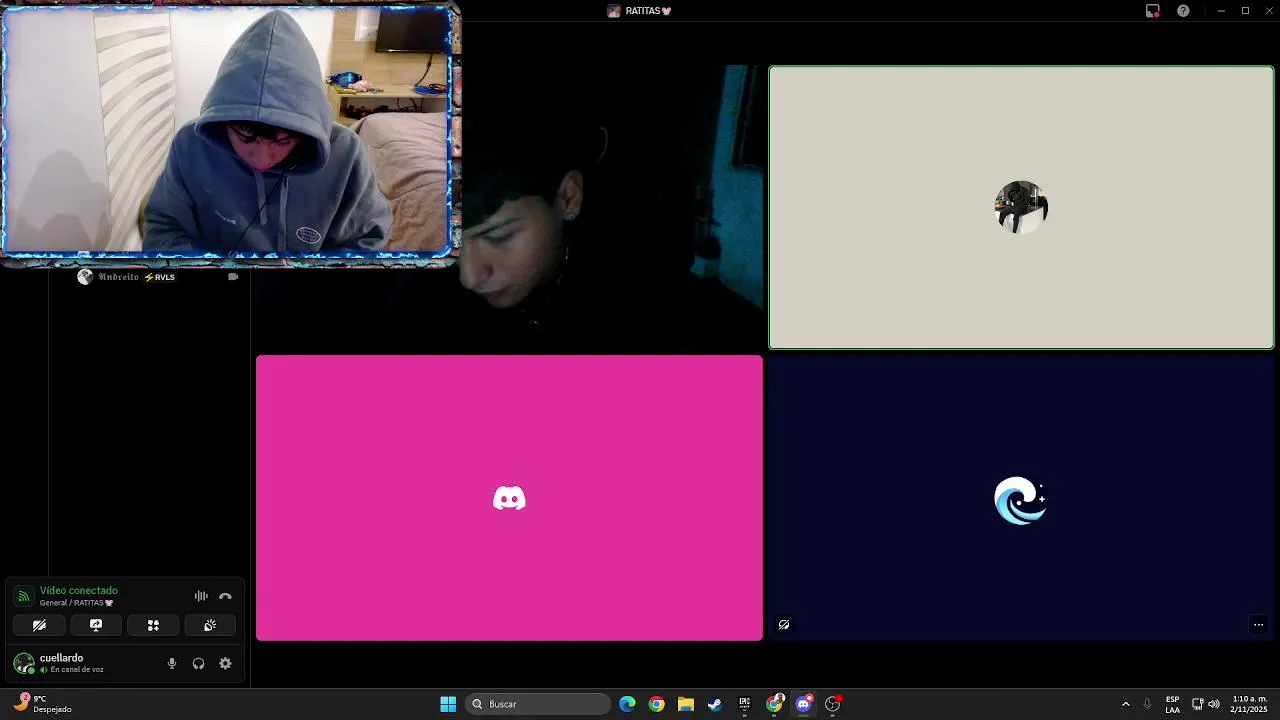Open File Explorer from taskbar
1280x720 pixels.
(685, 704)
